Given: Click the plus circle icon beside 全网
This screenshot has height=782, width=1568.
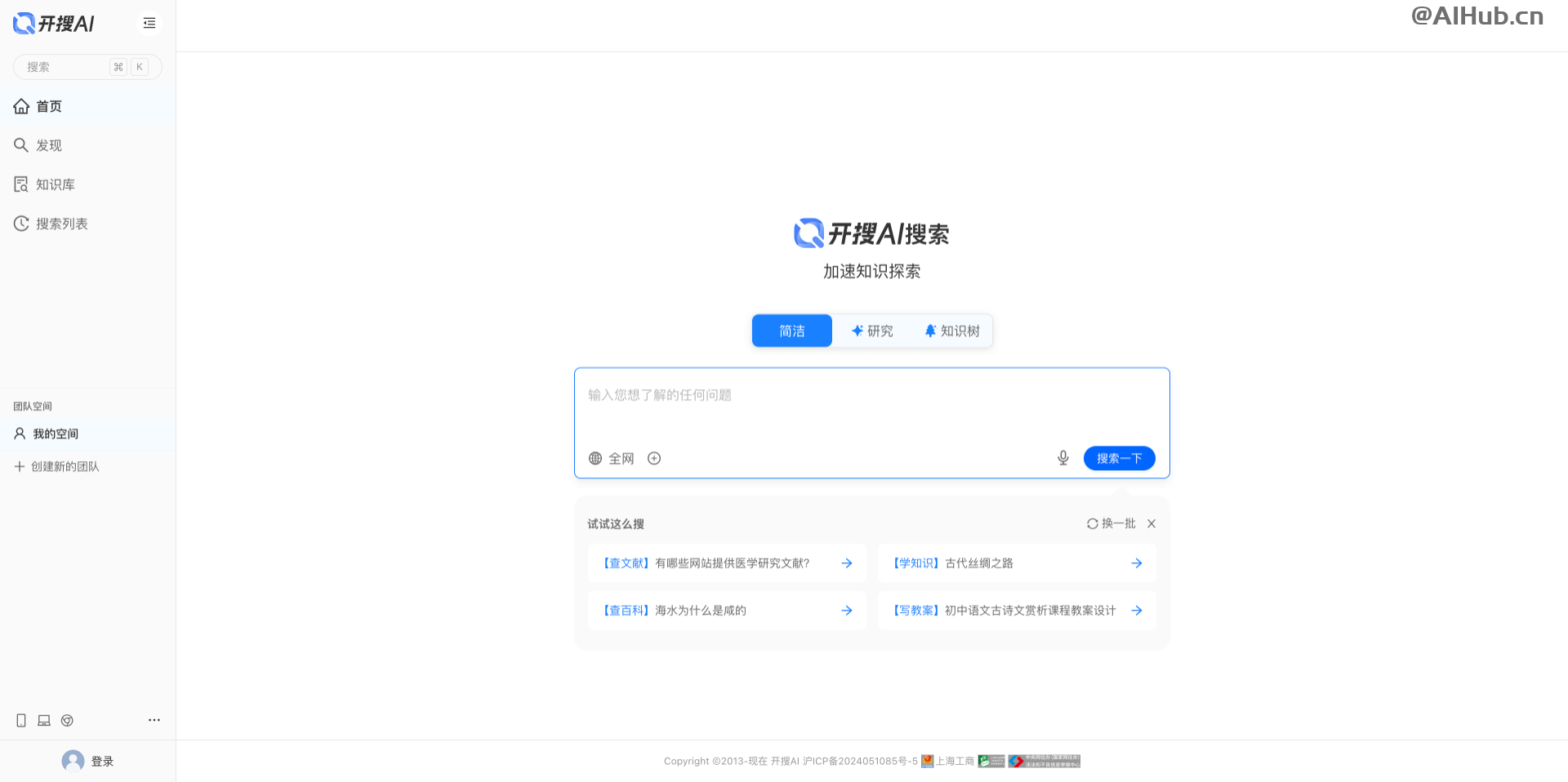Looking at the screenshot, I should pyautogui.click(x=654, y=458).
